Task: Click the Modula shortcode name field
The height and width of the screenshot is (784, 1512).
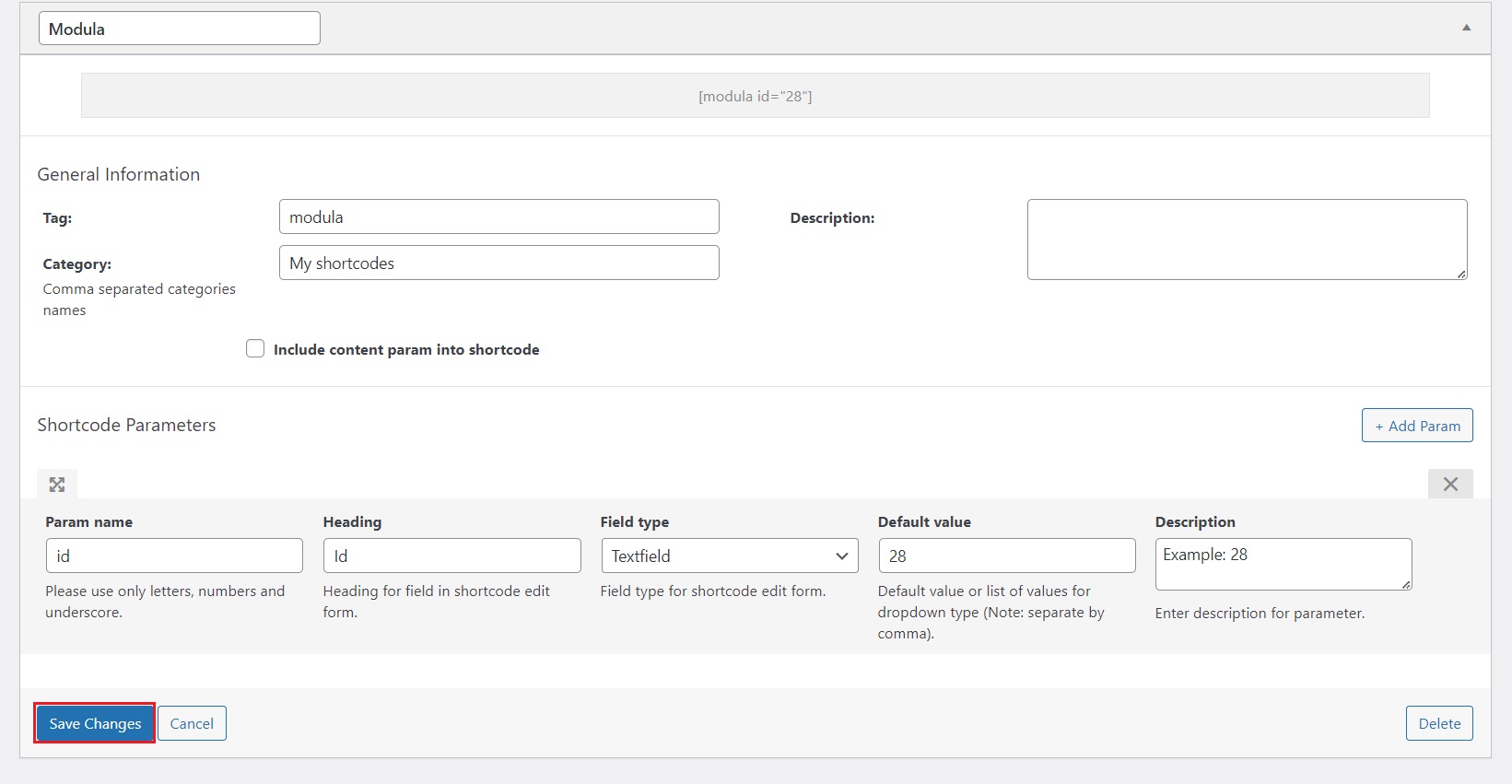Action: pos(180,29)
